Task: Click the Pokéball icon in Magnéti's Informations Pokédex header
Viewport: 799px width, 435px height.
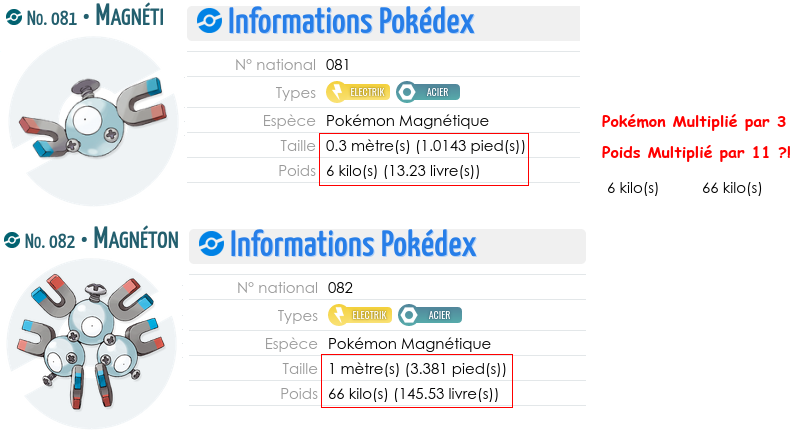Action: [x=211, y=21]
